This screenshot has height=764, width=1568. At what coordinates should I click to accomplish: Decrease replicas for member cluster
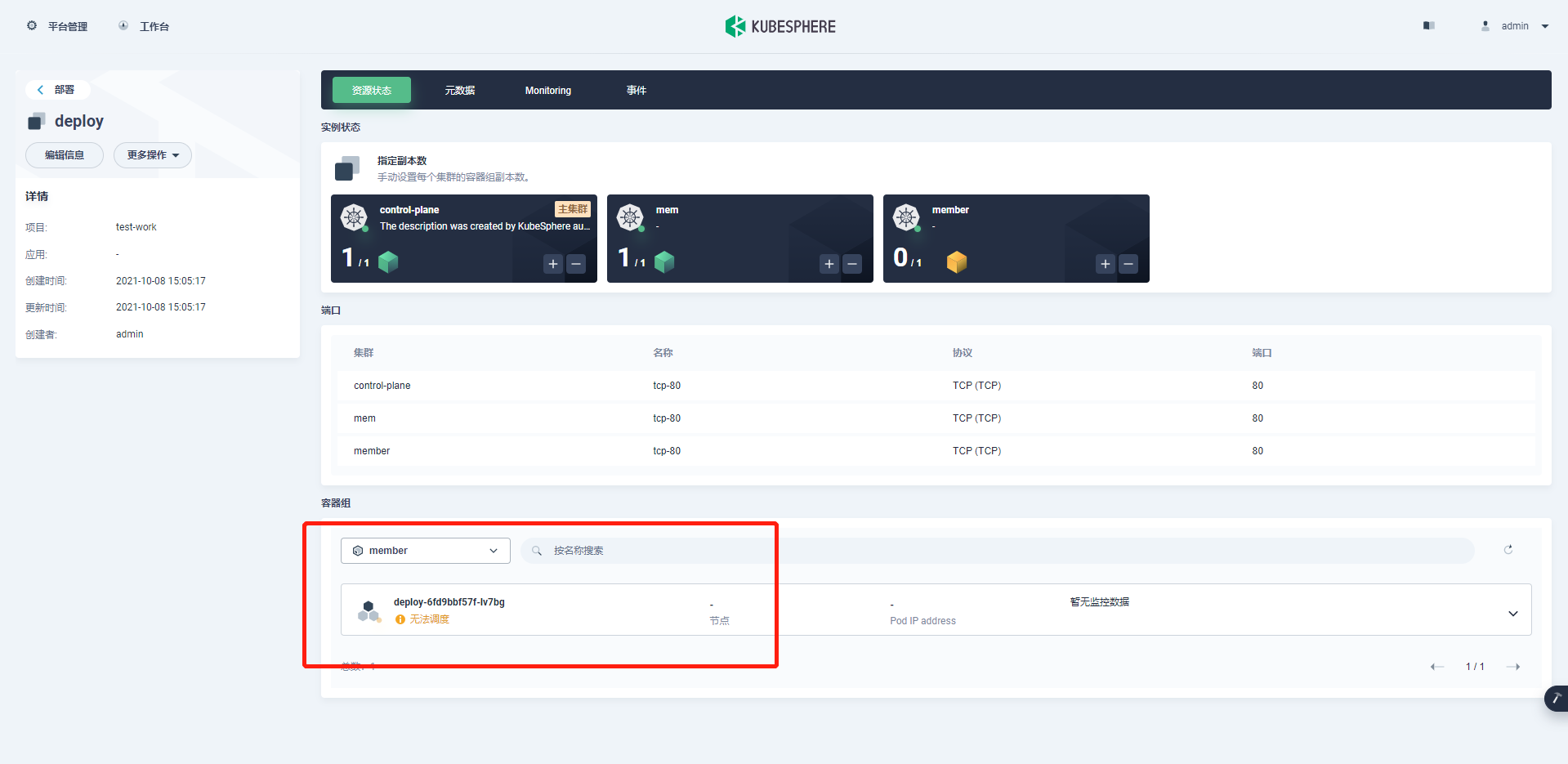(x=1128, y=264)
